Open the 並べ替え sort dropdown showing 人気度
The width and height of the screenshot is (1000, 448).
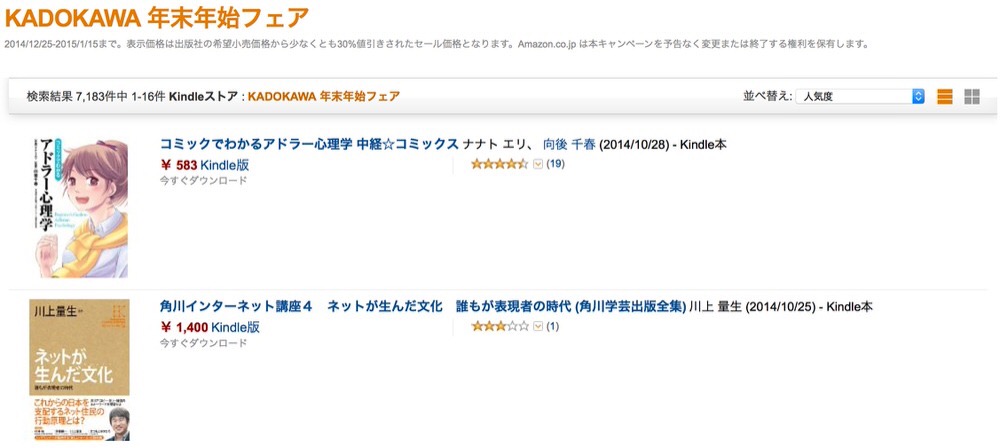[860, 96]
